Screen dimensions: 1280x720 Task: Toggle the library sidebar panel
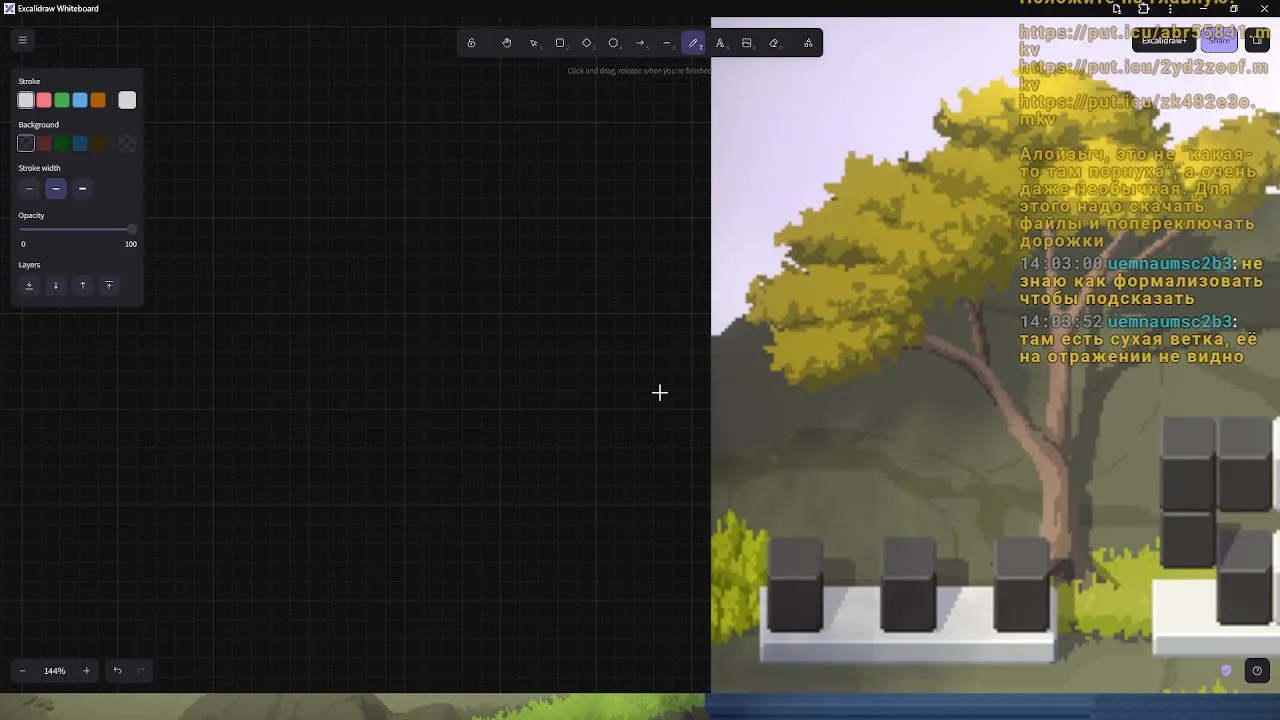[1257, 41]
